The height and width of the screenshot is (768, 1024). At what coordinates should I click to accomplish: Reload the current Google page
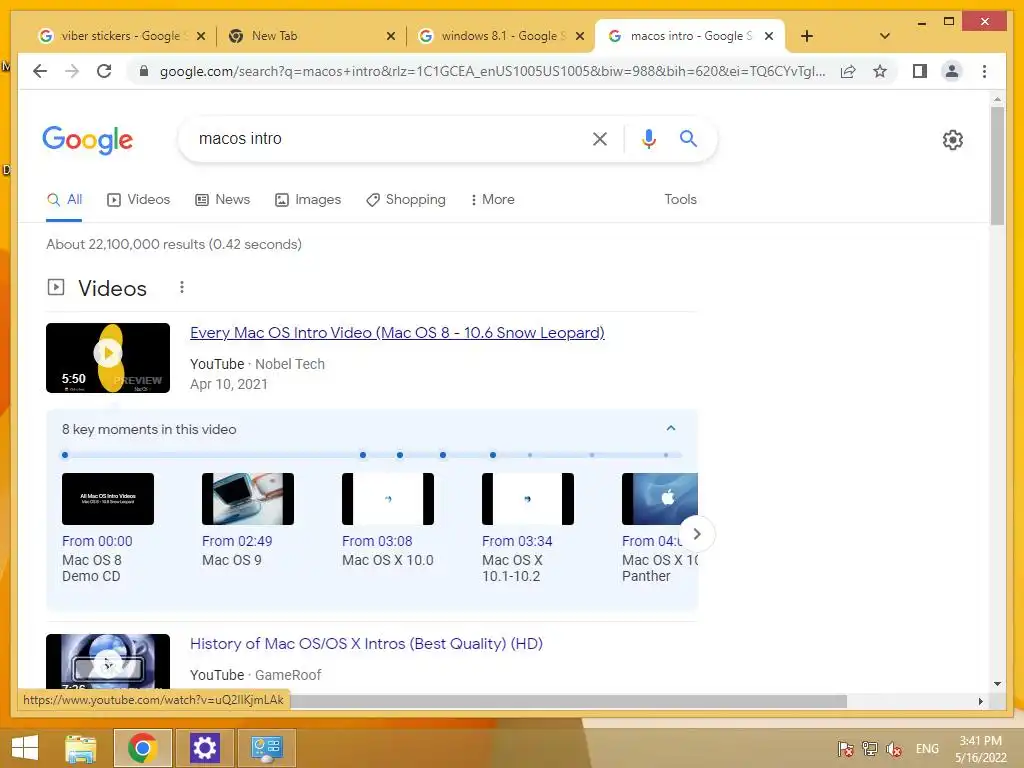click(104, 71)
